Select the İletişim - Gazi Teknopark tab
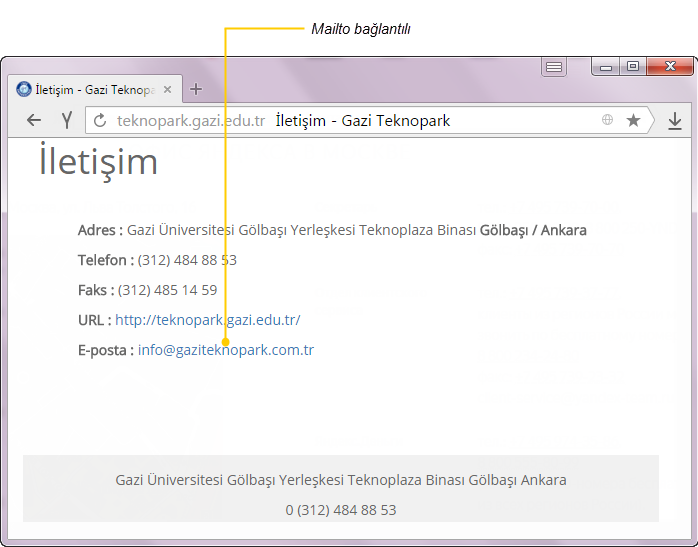Viewport: 698px width, 547px height. point(95,89)
